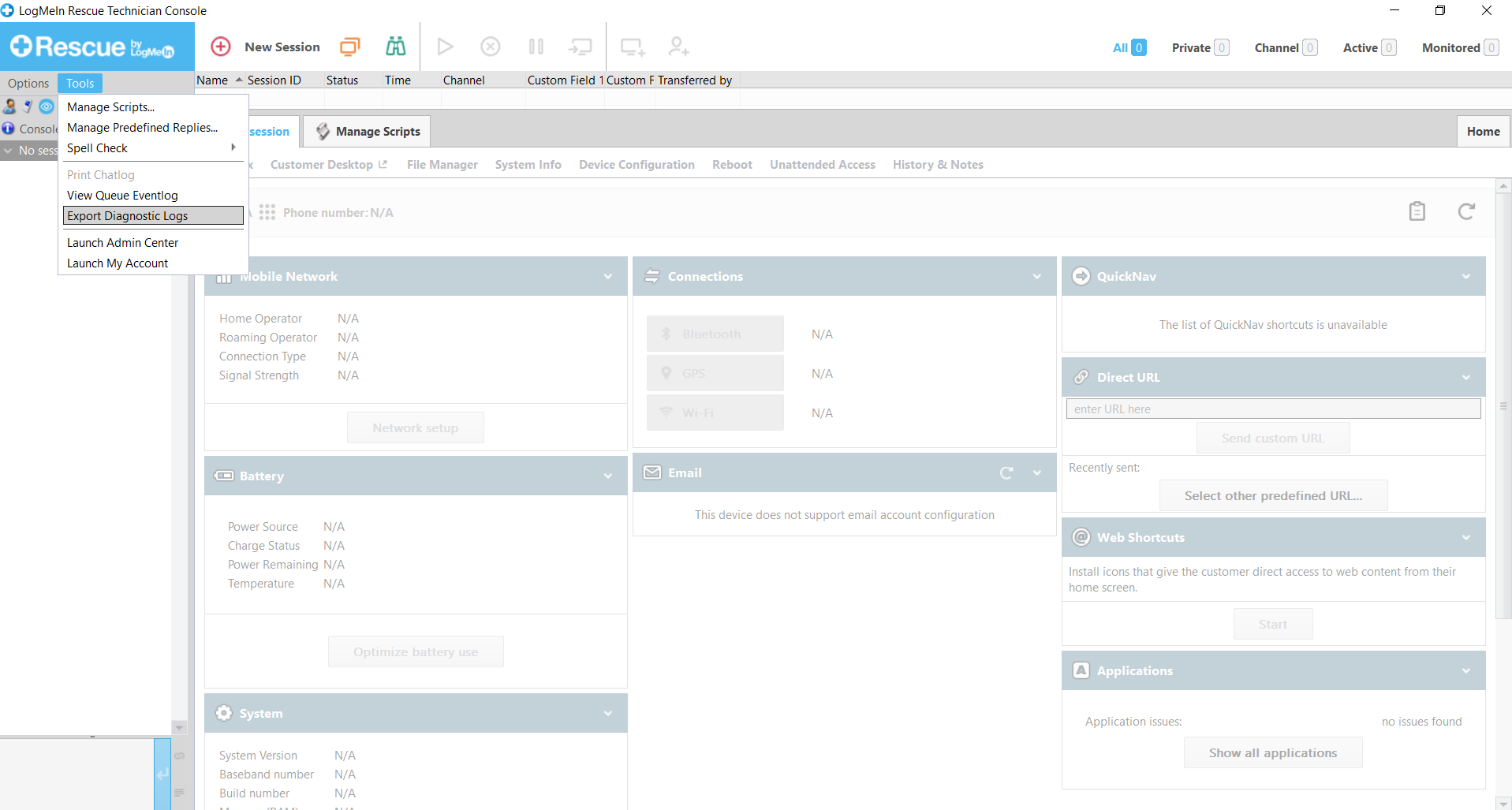The width and height of the screenshot is (1512, 810).
Task: Collapse the Applications panel chevron
Action: click(x=1466, y=671)
